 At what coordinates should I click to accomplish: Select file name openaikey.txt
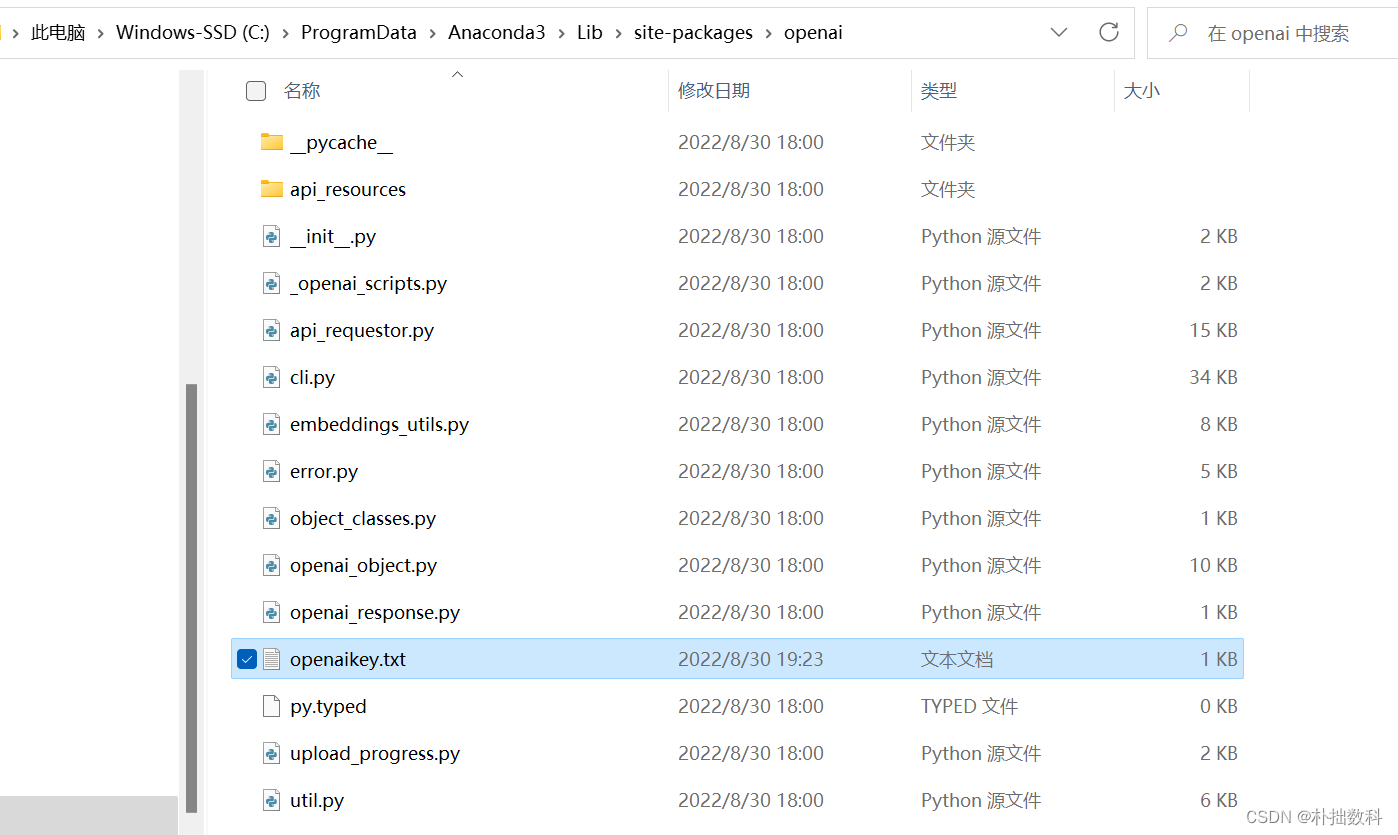coord(348,660)
